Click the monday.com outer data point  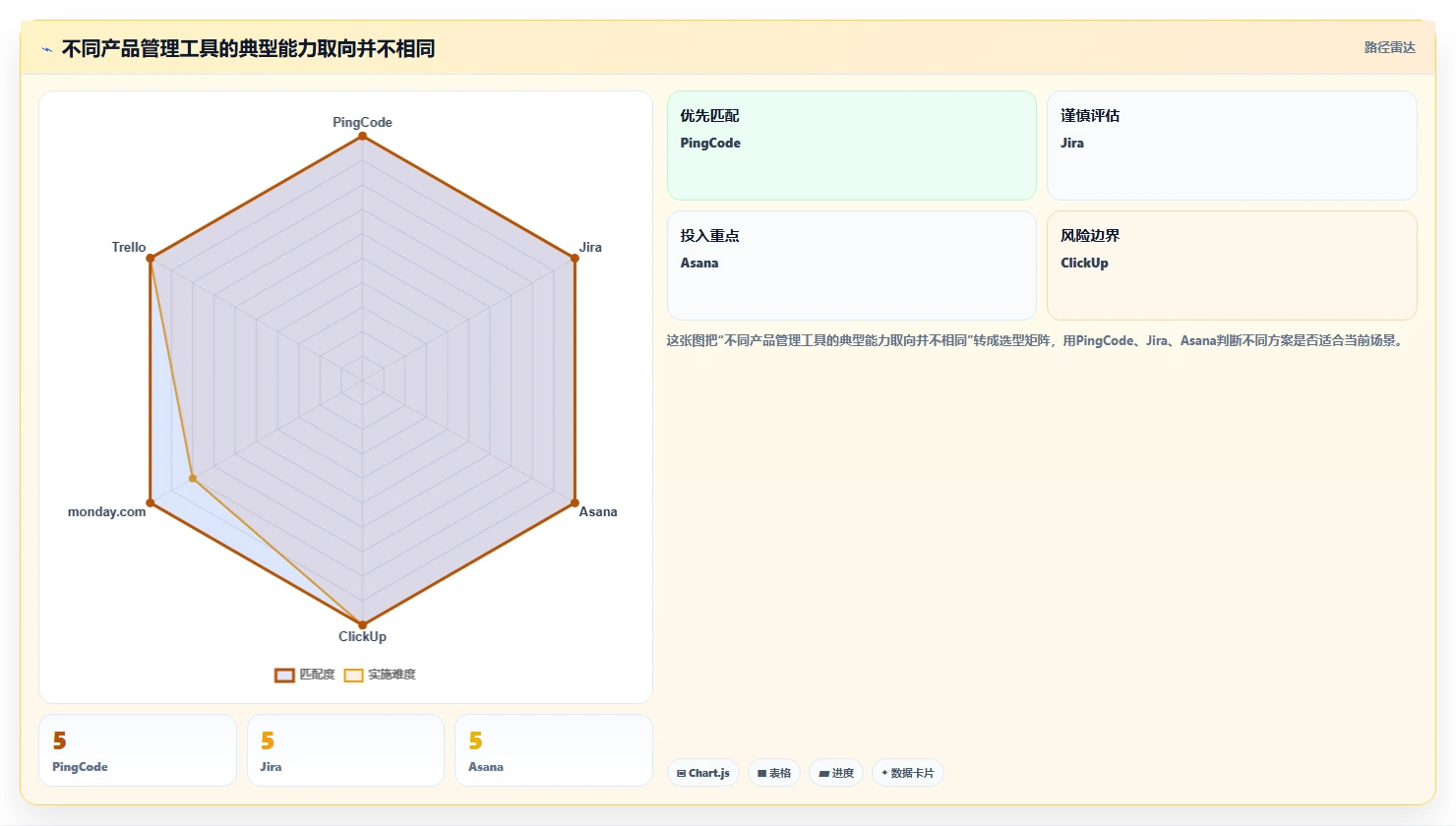pos(151,502)
